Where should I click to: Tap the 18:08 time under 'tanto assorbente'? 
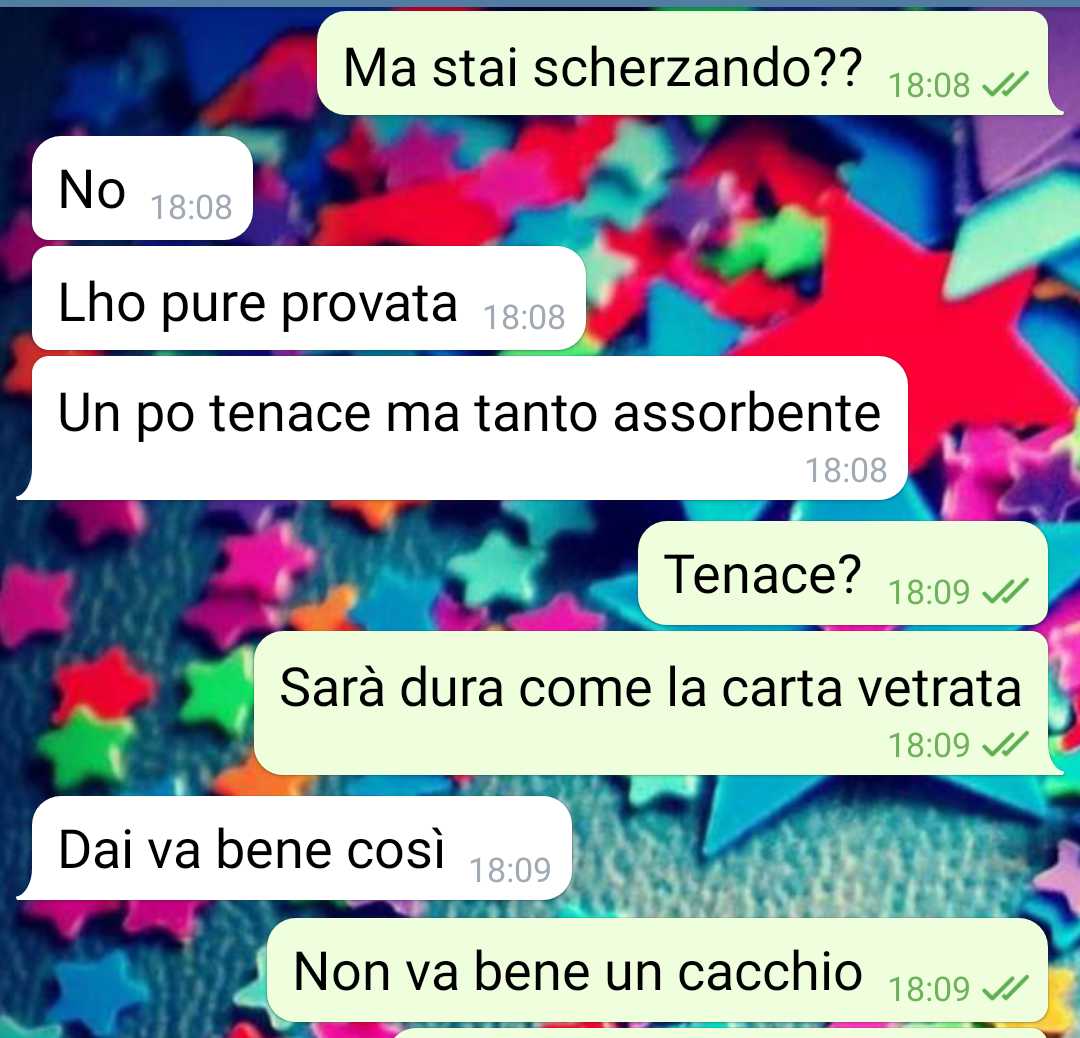coord(846,470)
